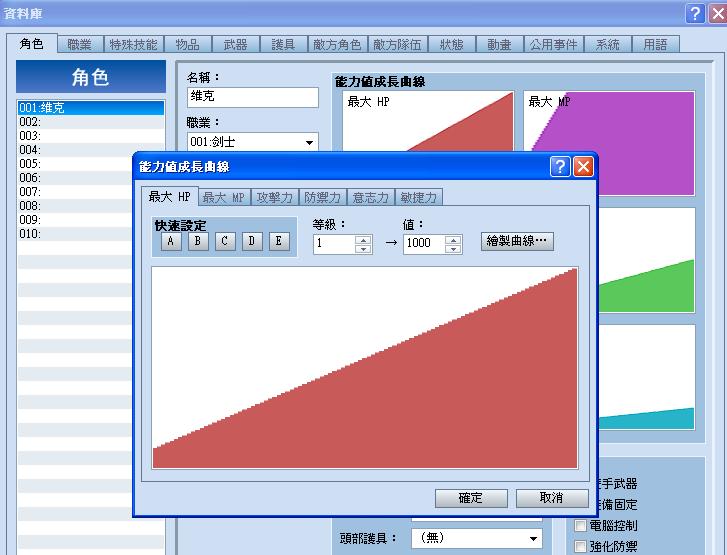
Task: Apply quick setting A
Action: tap(171, 241)
